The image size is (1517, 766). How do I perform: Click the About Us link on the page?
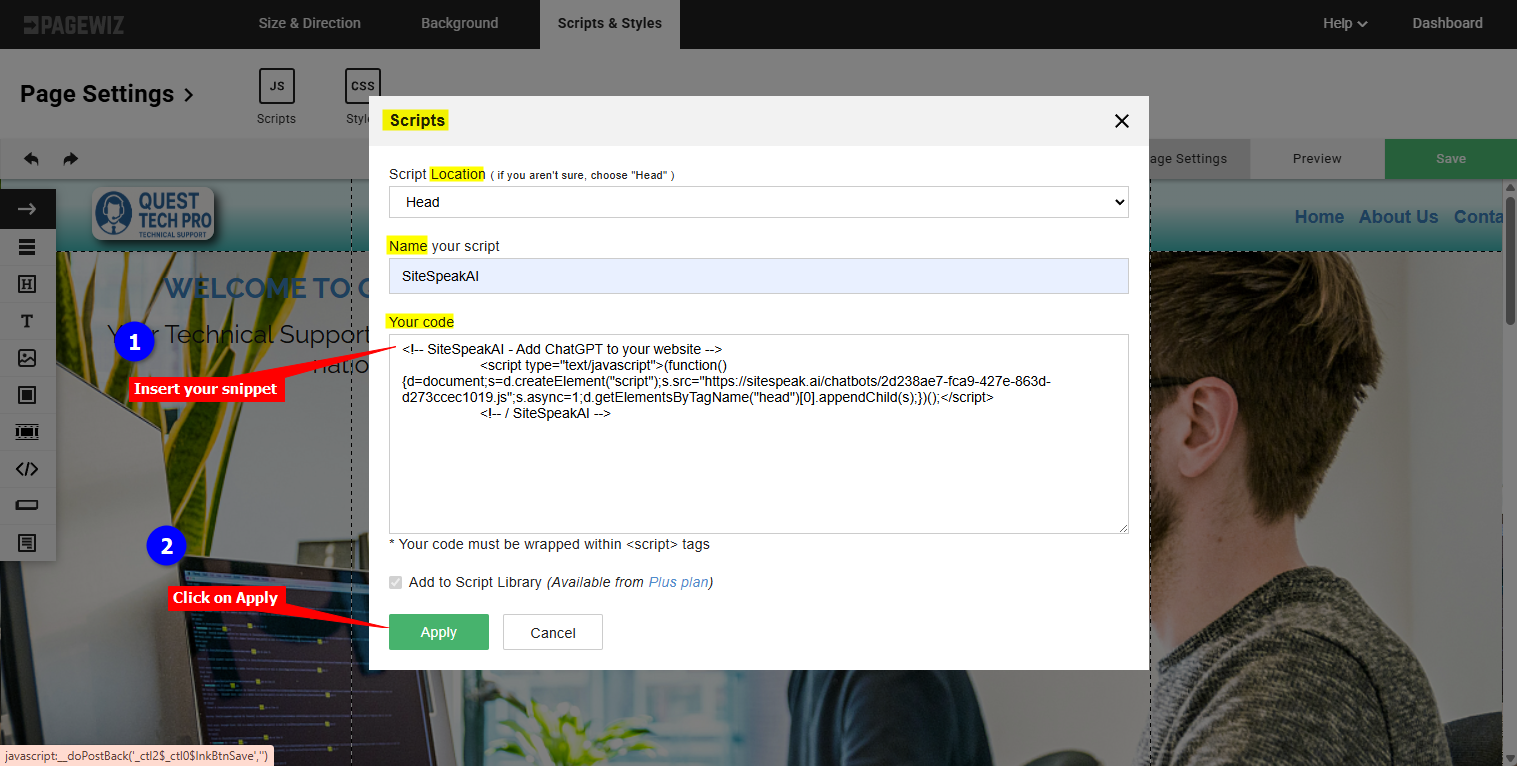pos(1398,217)
